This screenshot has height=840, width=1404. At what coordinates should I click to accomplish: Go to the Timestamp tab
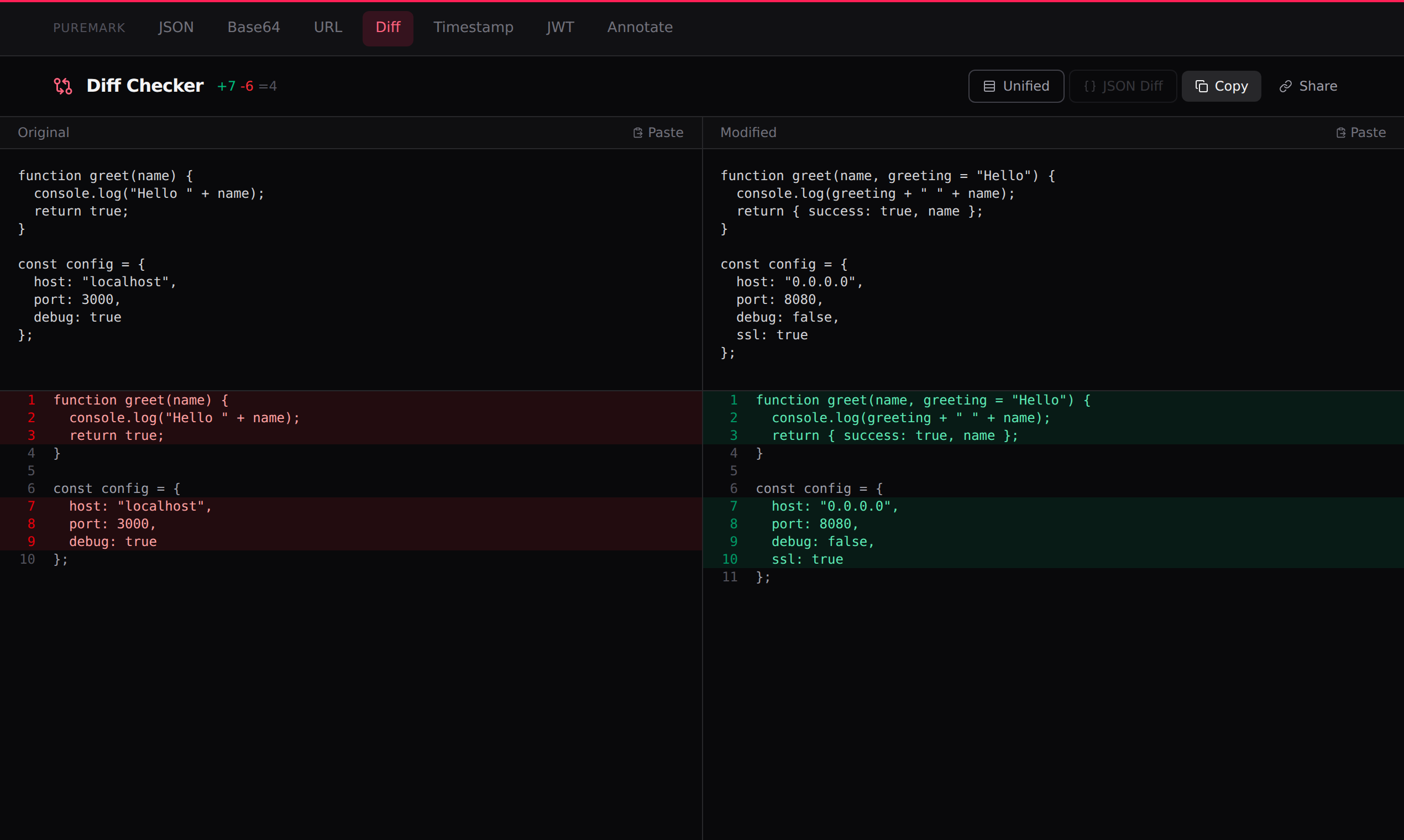(x=473, y=27)
